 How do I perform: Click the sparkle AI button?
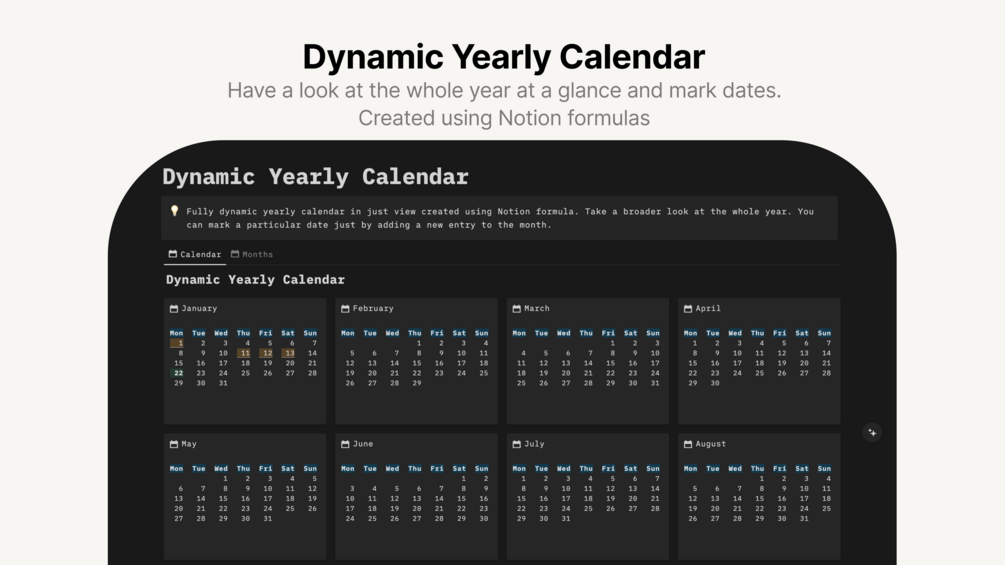pos(872,433)
